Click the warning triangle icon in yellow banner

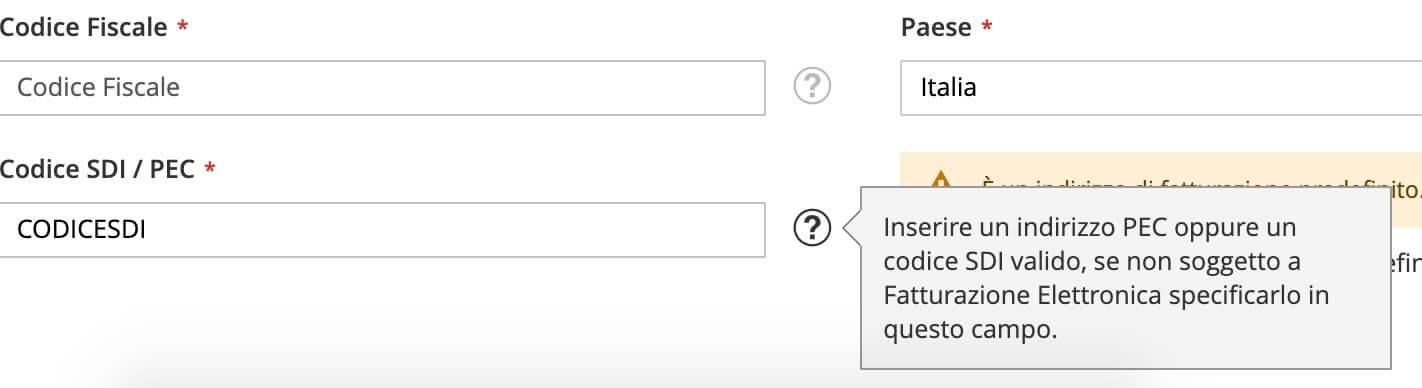(x=941, y=182)
